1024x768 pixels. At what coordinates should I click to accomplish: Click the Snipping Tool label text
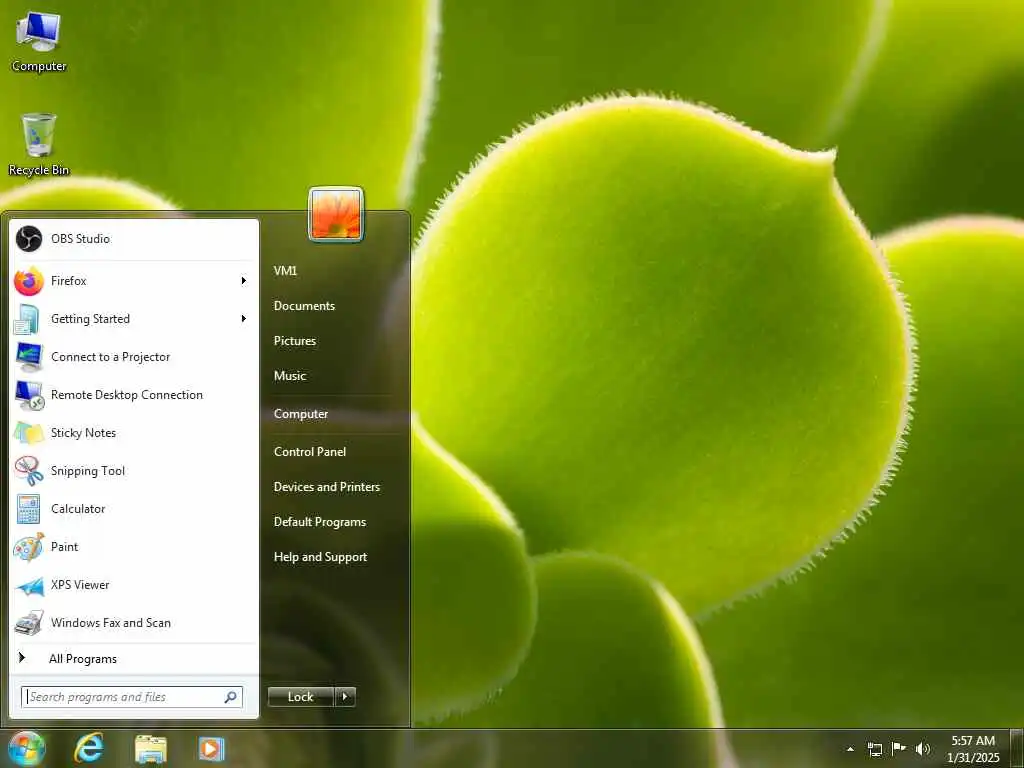88,472
